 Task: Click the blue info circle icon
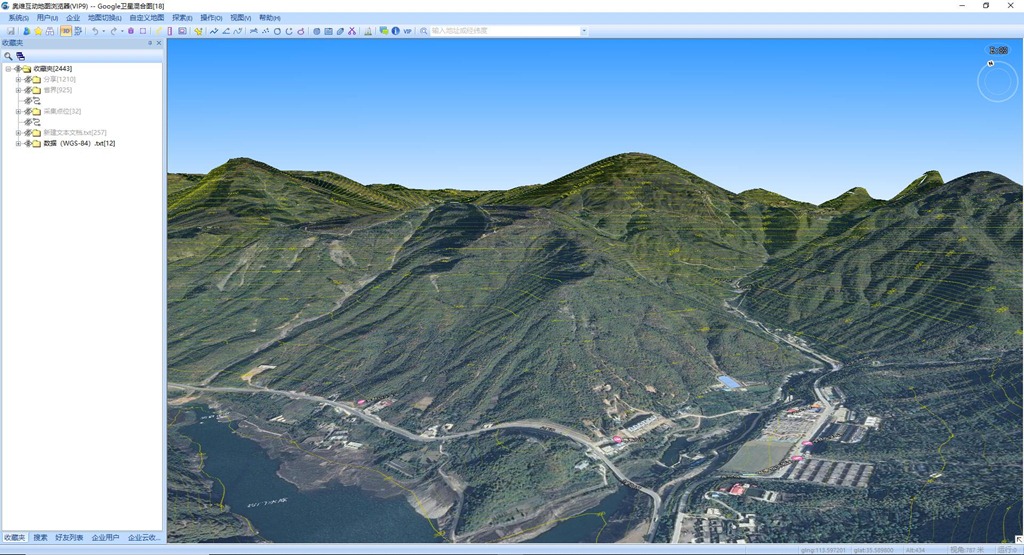tap(396, 31)
